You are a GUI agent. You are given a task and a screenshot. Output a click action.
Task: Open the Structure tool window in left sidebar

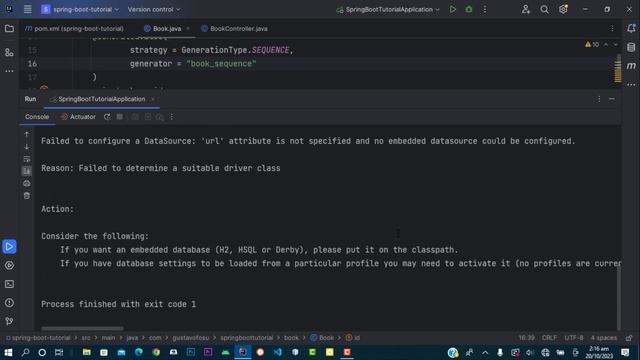(9, 52)
